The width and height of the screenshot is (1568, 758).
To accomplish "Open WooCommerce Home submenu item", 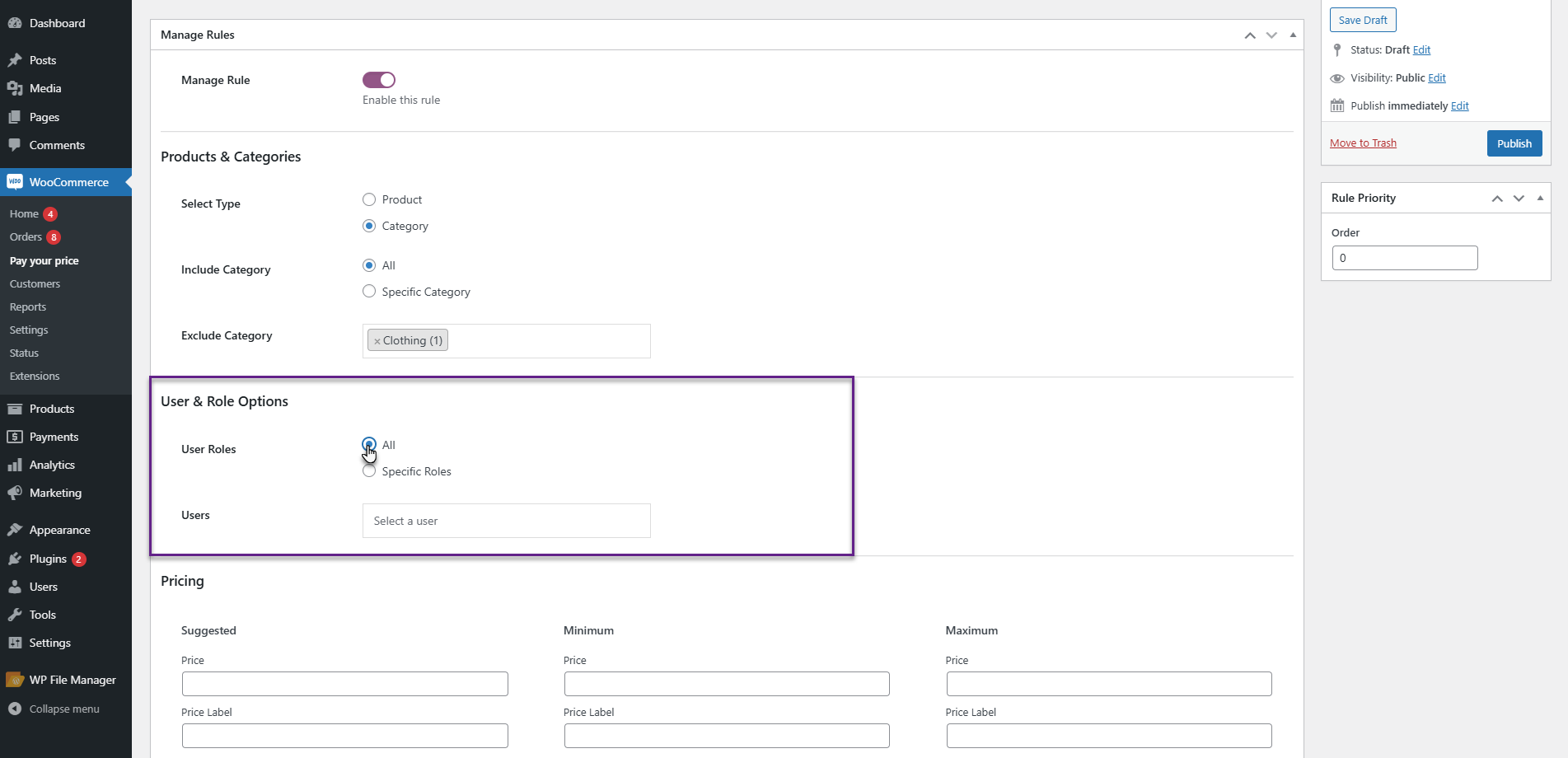I will point(24,214).
